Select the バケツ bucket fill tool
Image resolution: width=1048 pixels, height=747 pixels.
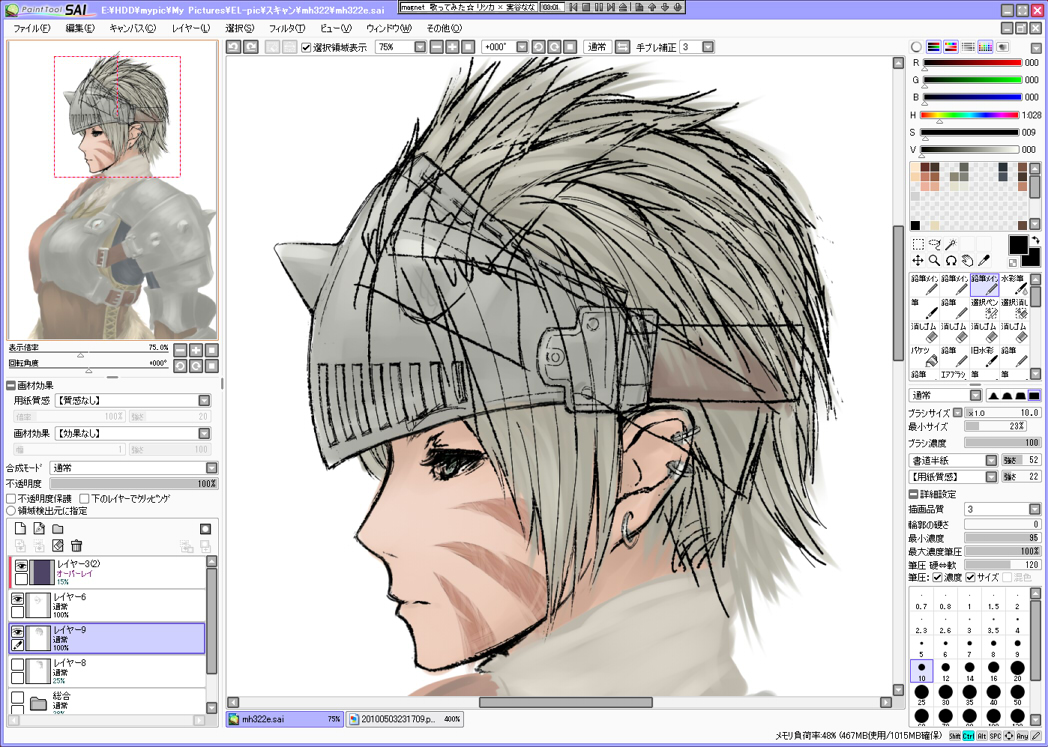pos(924,357)
